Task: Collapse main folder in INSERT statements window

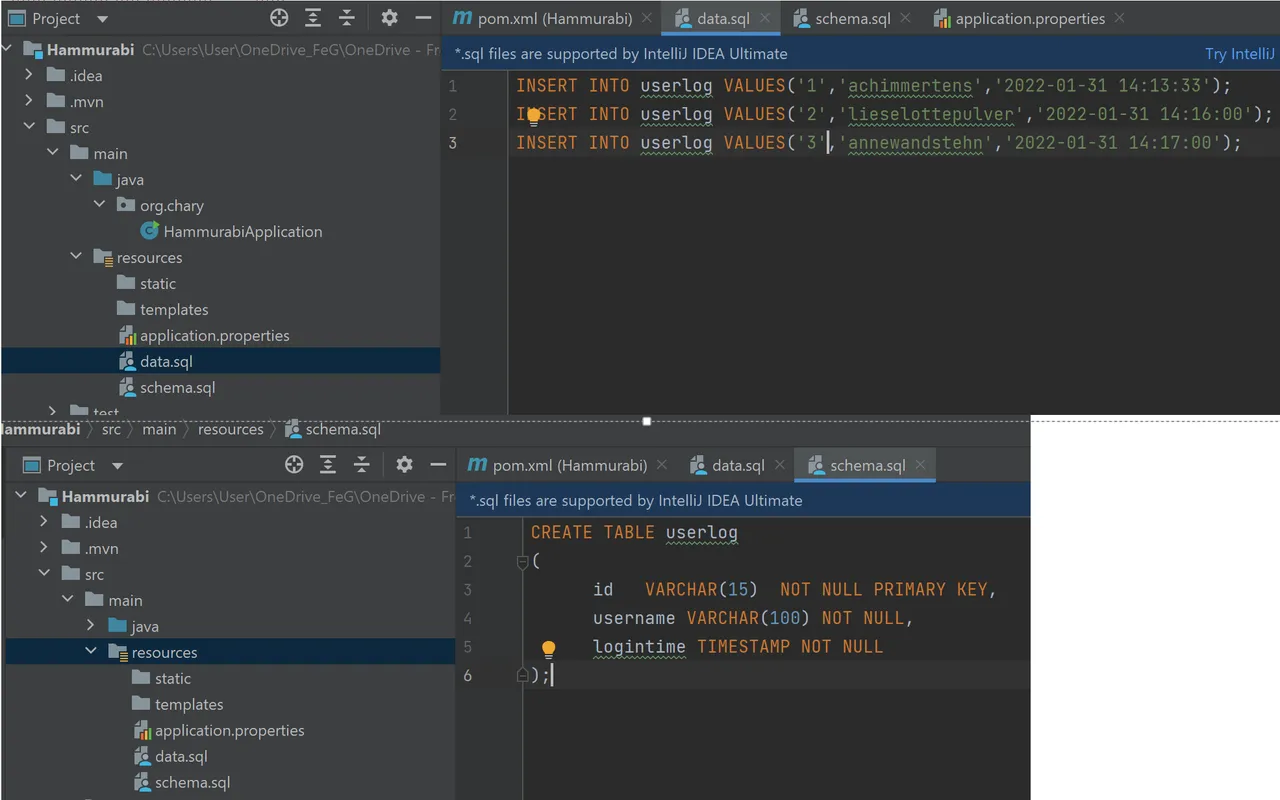Action: (x=53, y=153)
